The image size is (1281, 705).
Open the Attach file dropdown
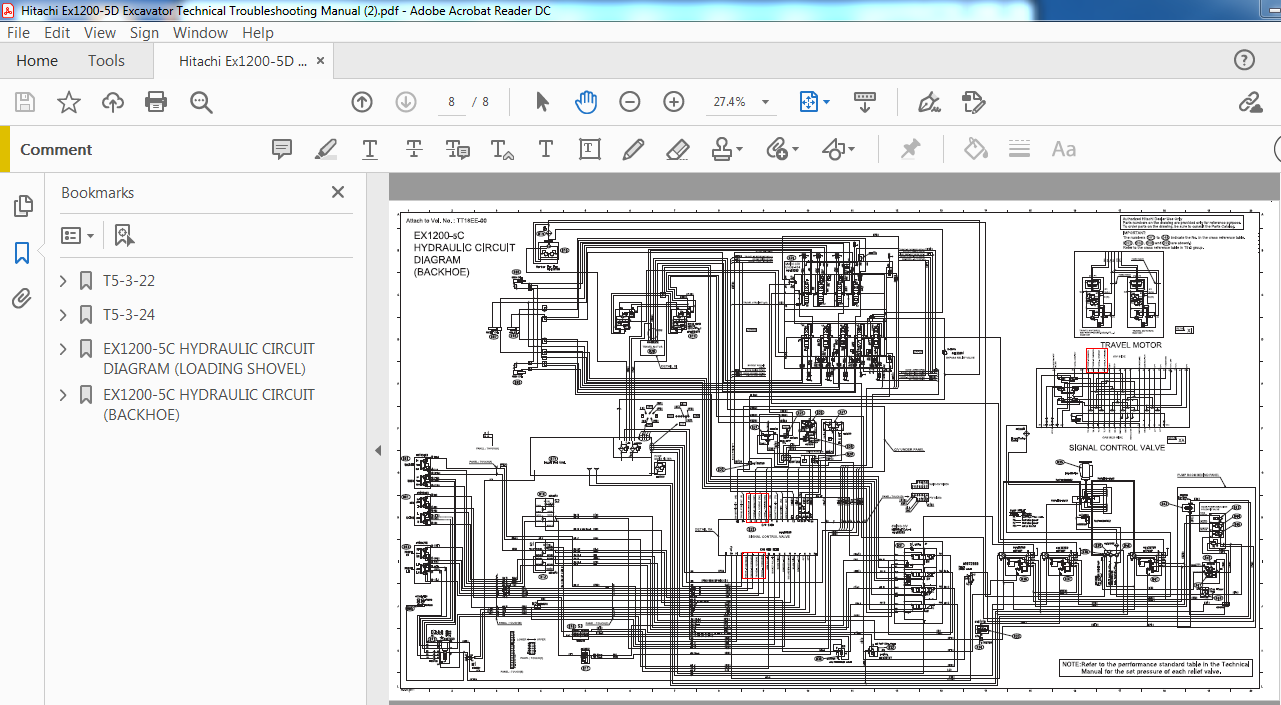tap(782, 149)
